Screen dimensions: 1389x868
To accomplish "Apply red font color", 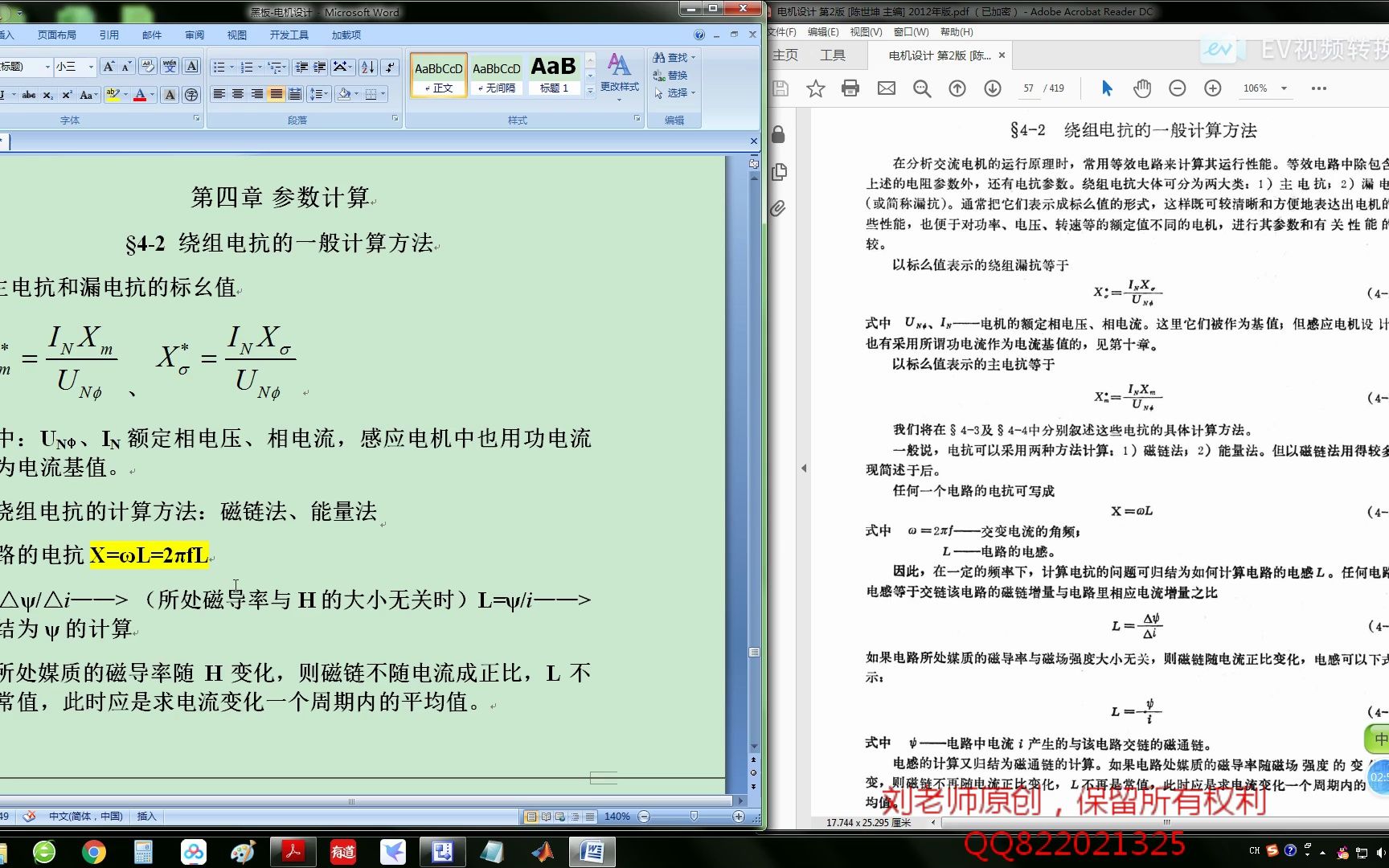I will (140, 95).
